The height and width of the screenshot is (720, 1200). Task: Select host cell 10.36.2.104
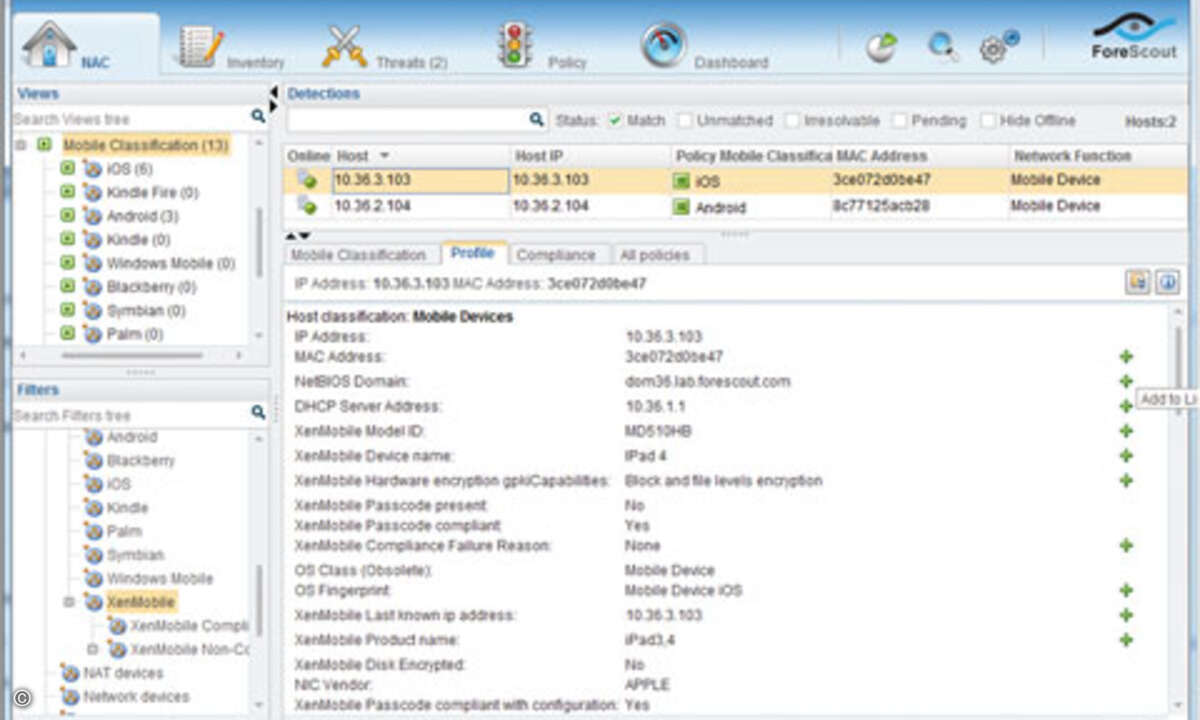coord(421,206)
